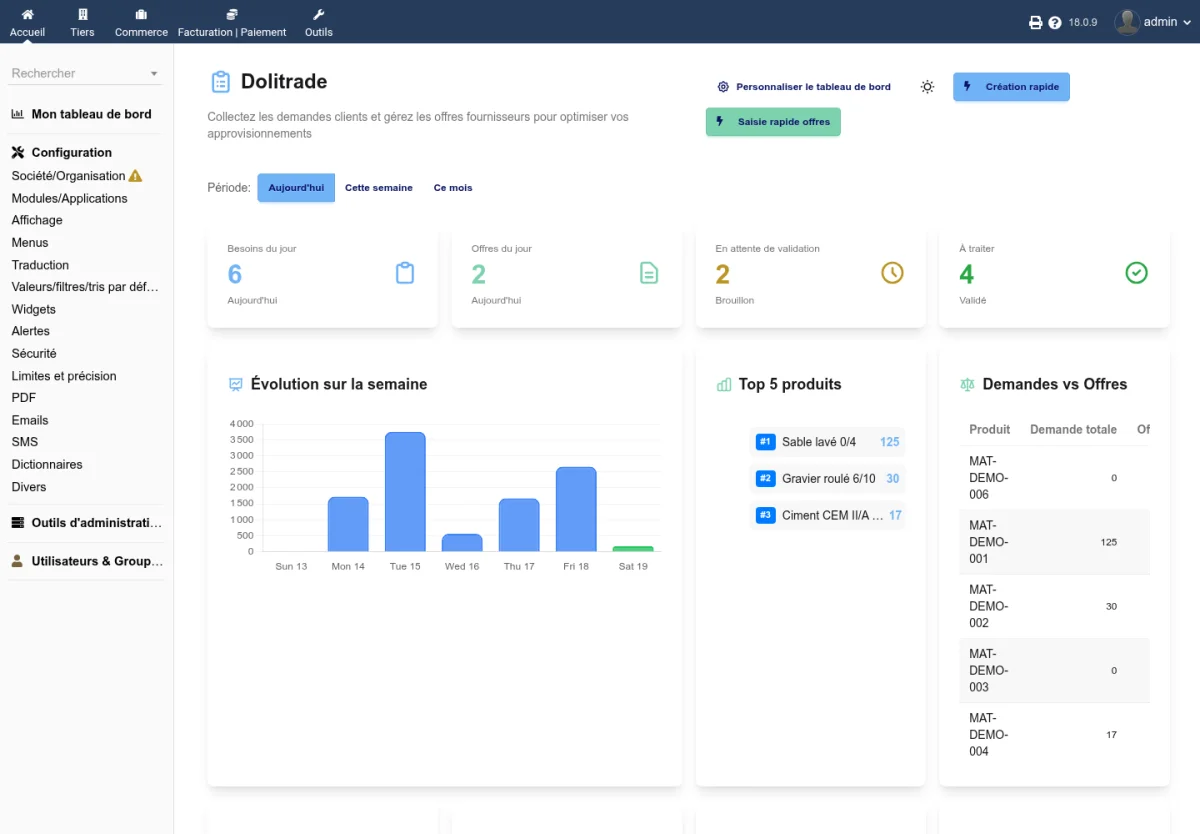Open Facturation | Paiement menu
This screenshot has height=834, width=1200.
pos(232,22)
